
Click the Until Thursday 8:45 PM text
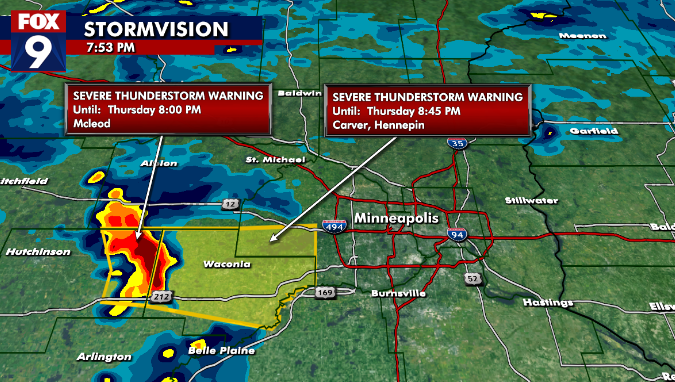(396, 111)
